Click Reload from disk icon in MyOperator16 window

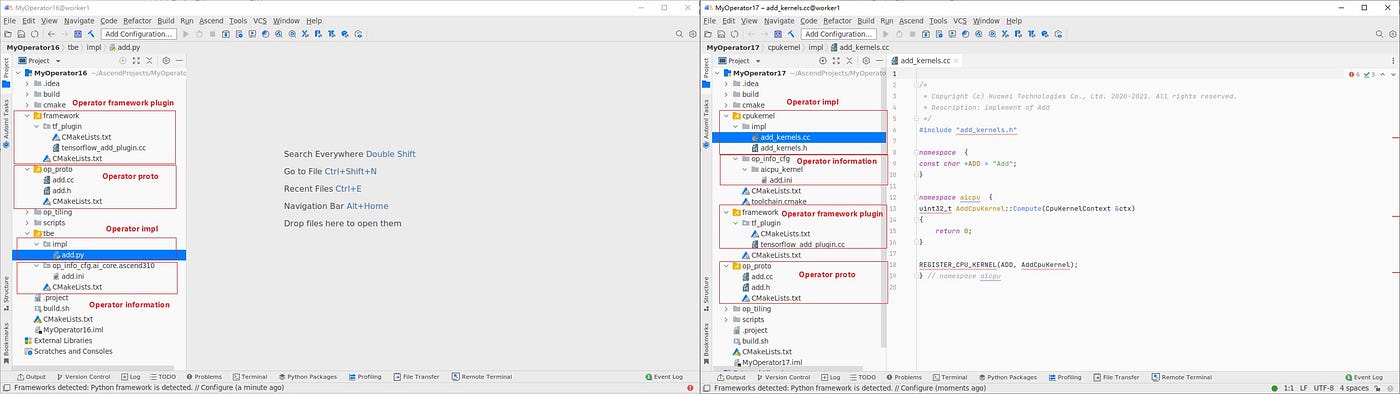click(34, 34)
